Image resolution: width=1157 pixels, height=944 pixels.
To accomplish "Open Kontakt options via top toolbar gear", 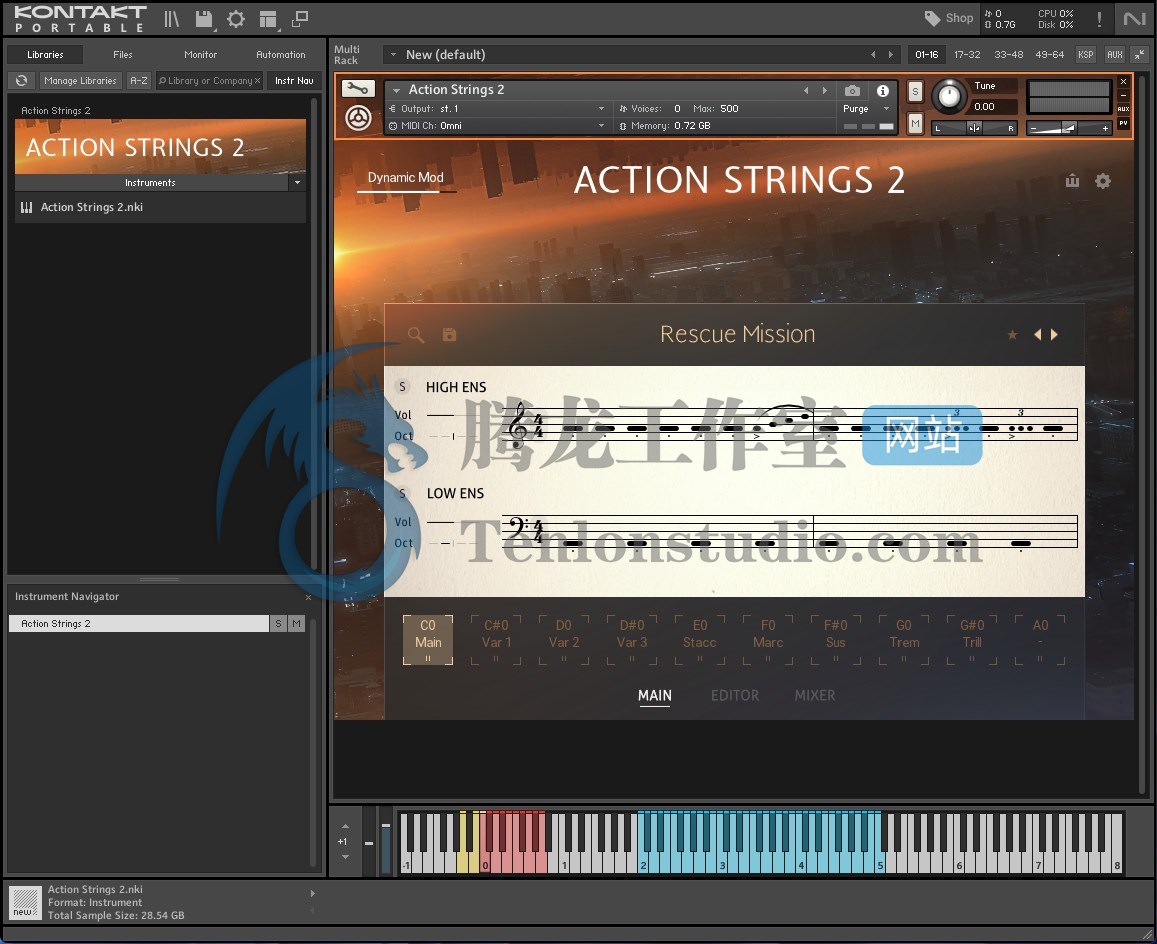I will pos(235,19).
